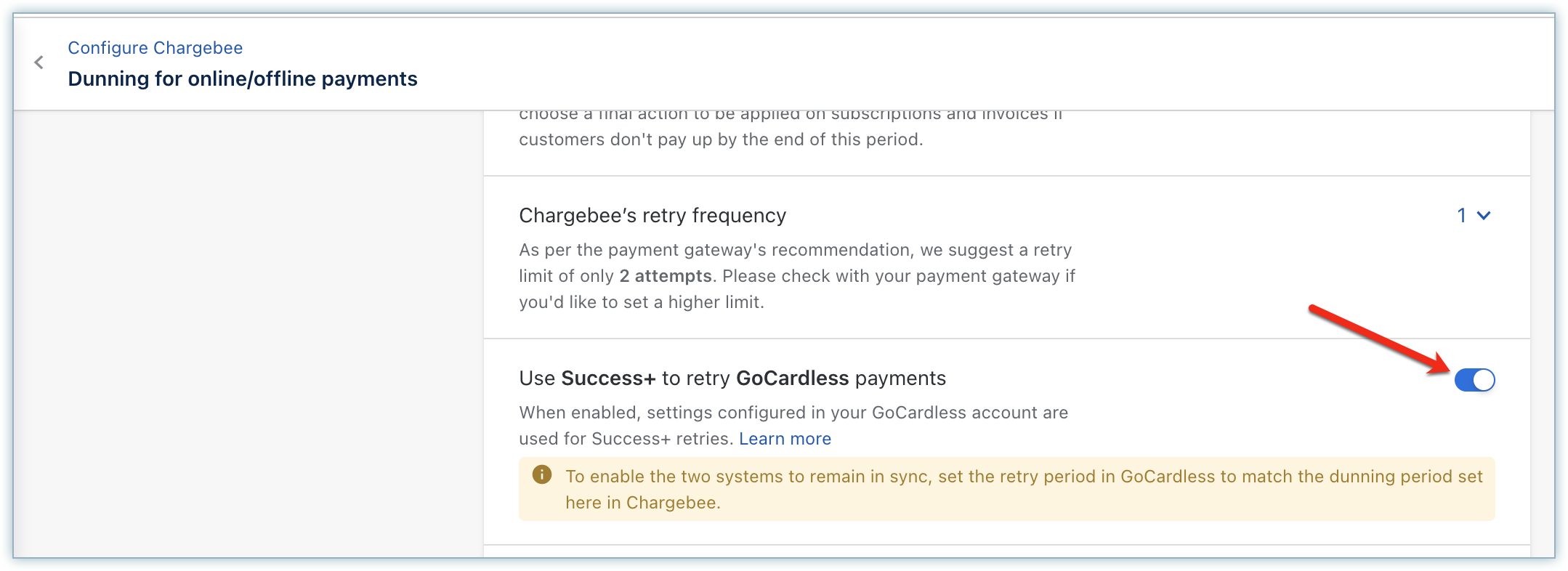Screen dimensions: 1568x571
Task: Select the Chargebee's retry frequency heading
Action: 652,216
